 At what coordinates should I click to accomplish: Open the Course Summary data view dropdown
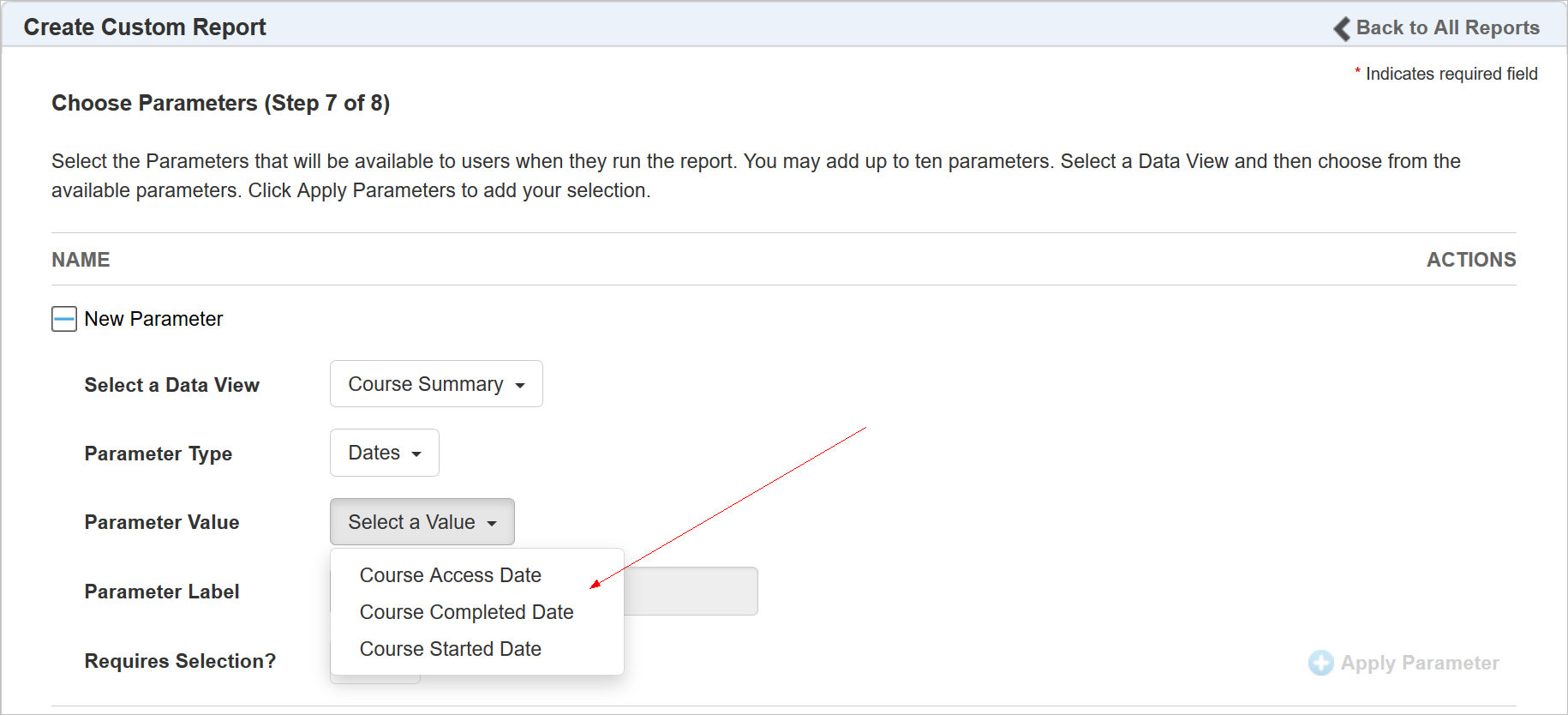click(435, 384)
